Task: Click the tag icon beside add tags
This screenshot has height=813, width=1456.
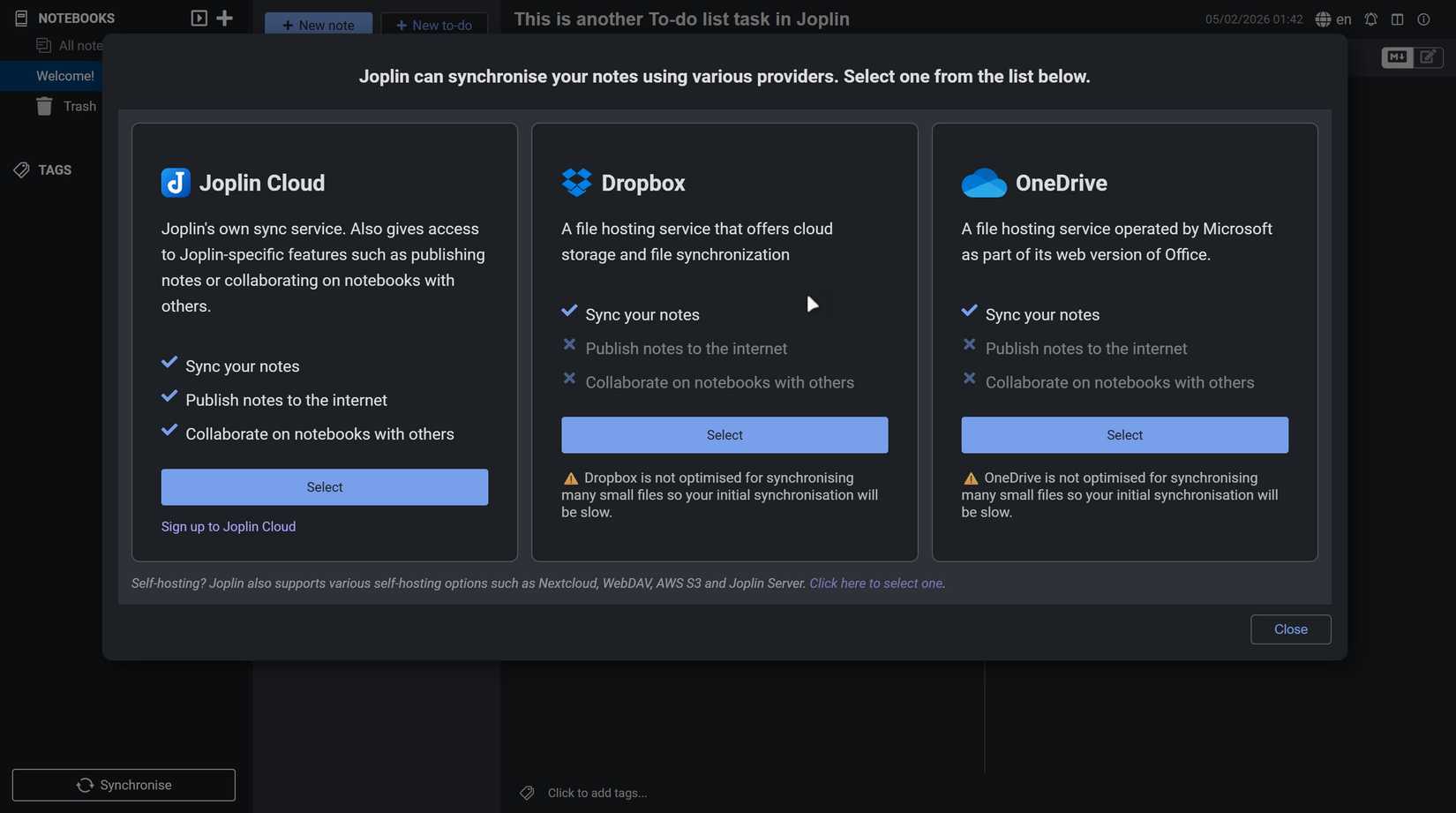Action: click(527, 793)
